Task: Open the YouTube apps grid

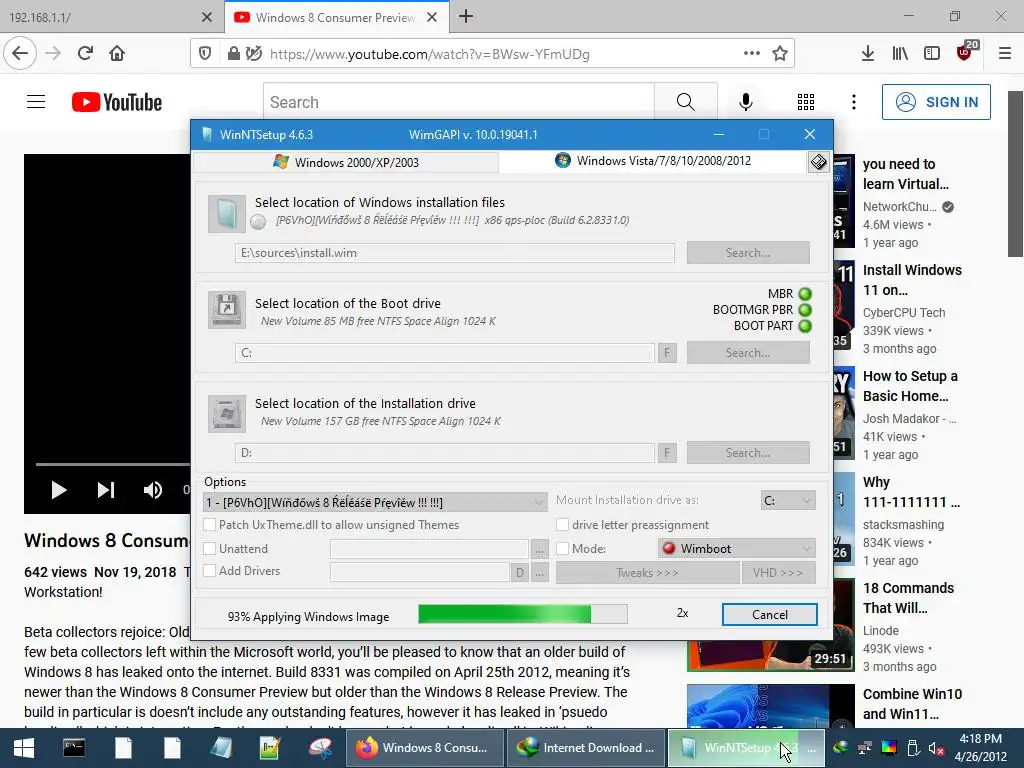Action: click(806, 102)
